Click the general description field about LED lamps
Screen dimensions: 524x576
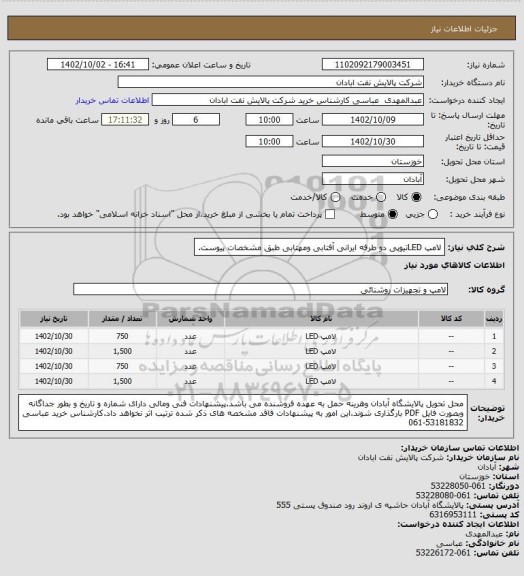pyautogui.click(x=319, y=248)
